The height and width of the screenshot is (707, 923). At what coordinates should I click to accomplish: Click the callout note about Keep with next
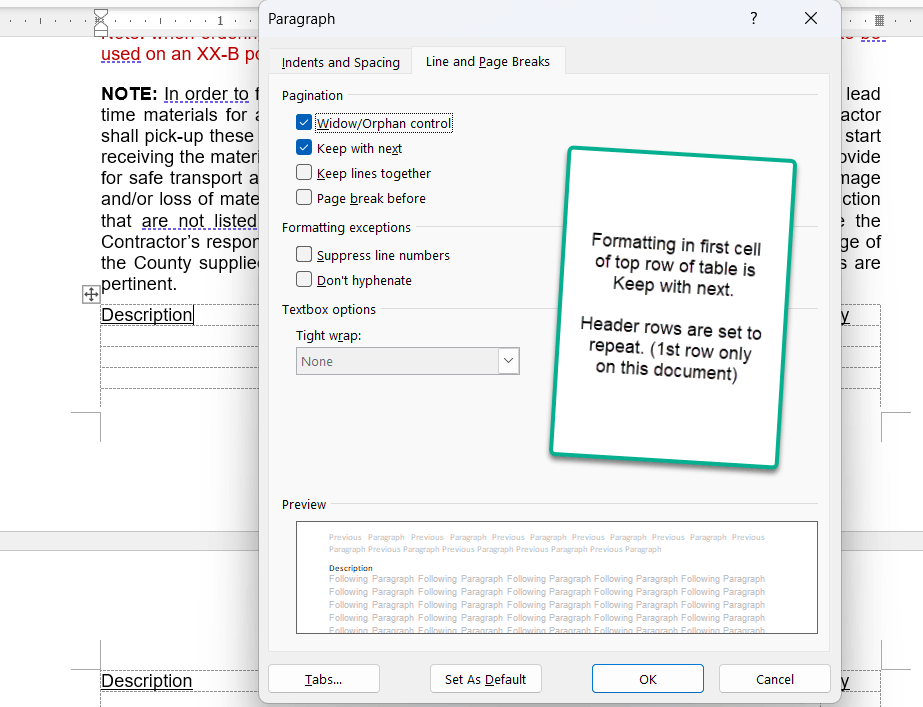click(x=673, y=308)
